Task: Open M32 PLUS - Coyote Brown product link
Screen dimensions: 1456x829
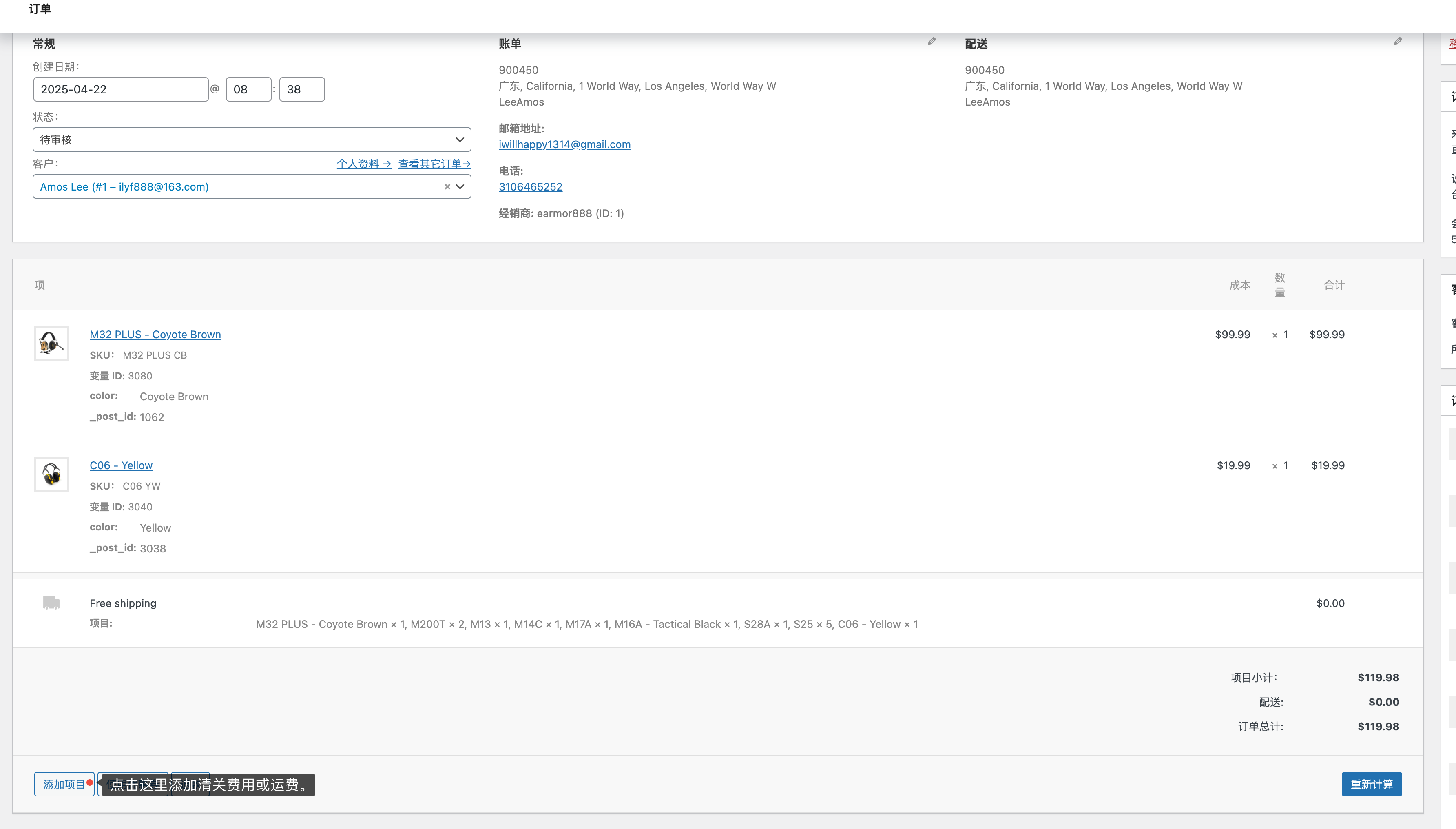Action: pyautogui.click(x=155, y=335)
